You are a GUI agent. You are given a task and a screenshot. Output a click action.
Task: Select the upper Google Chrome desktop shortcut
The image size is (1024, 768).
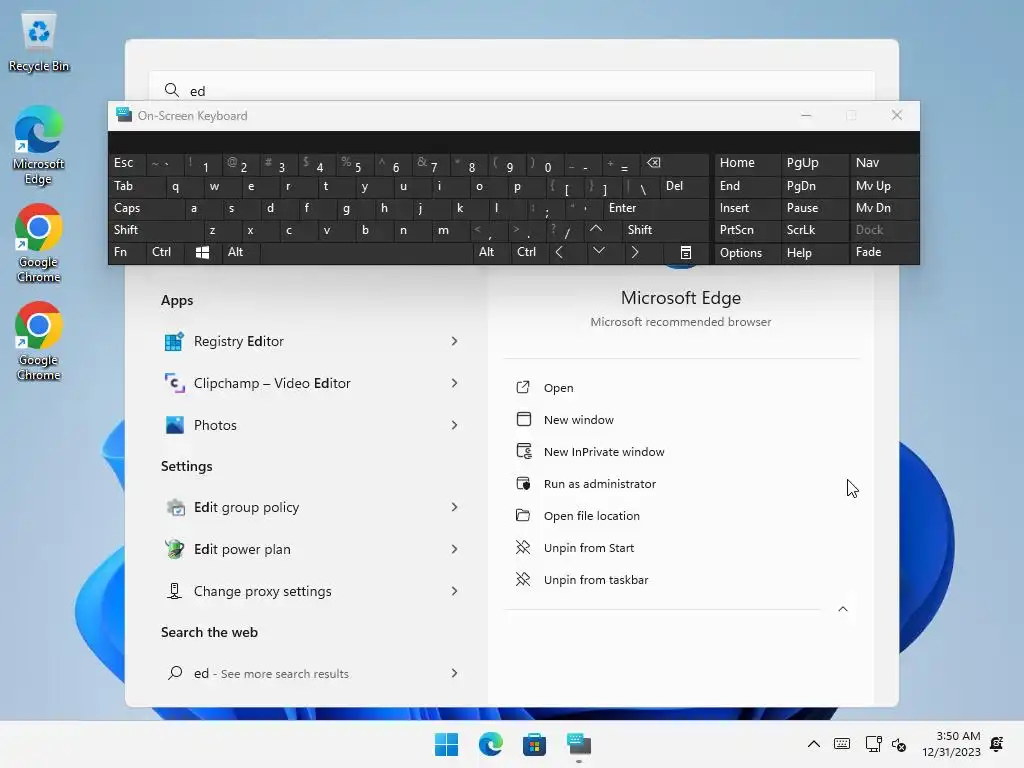39,244
